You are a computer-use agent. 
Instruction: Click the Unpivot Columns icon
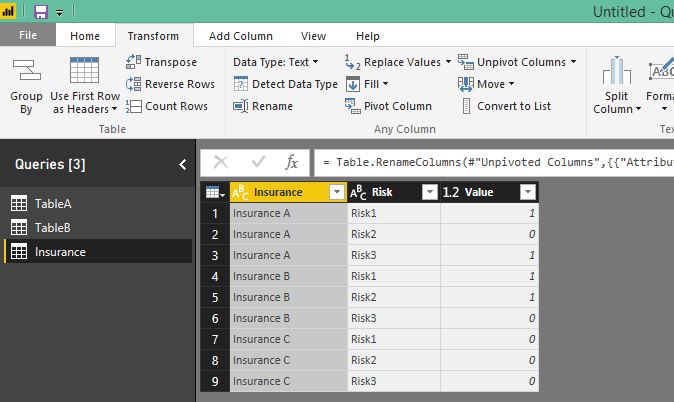pos(466,62)
